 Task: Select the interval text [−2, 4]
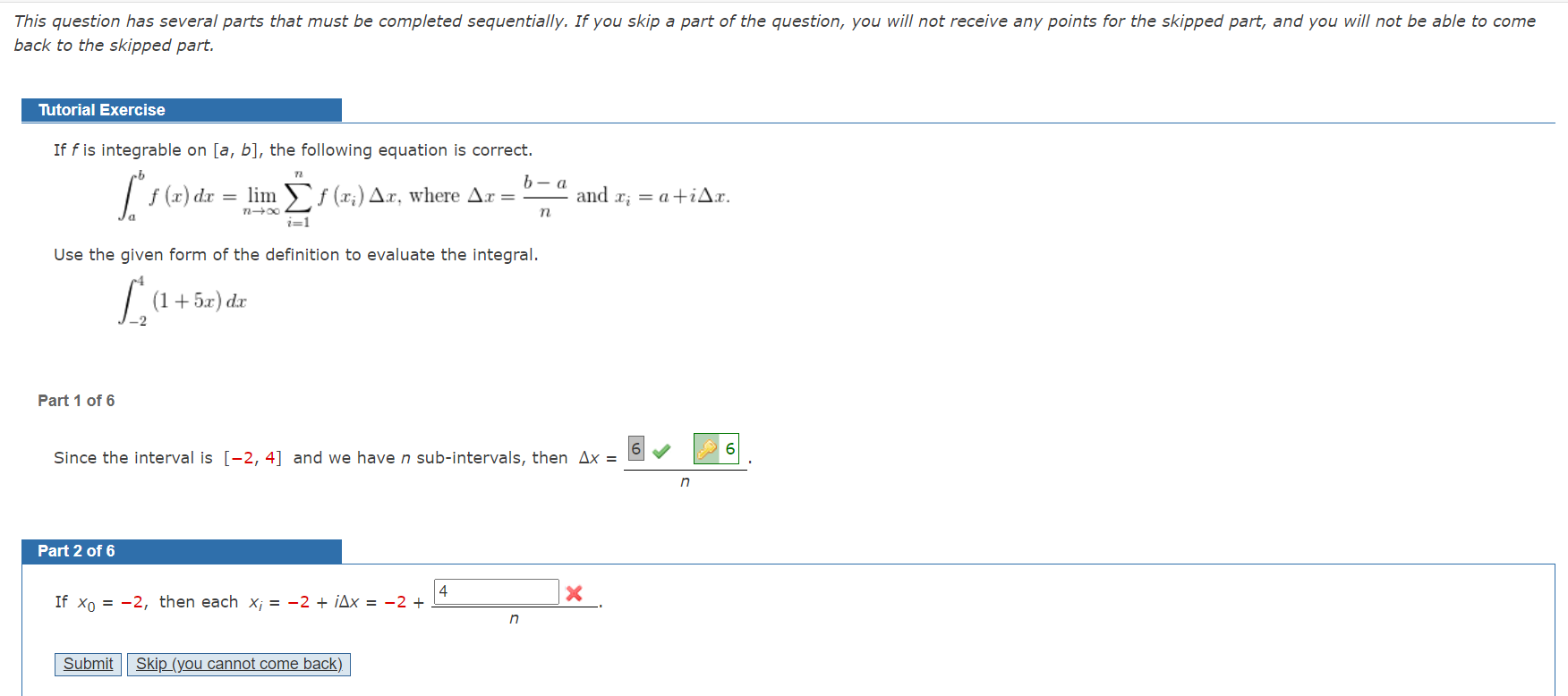pos(253,457)
